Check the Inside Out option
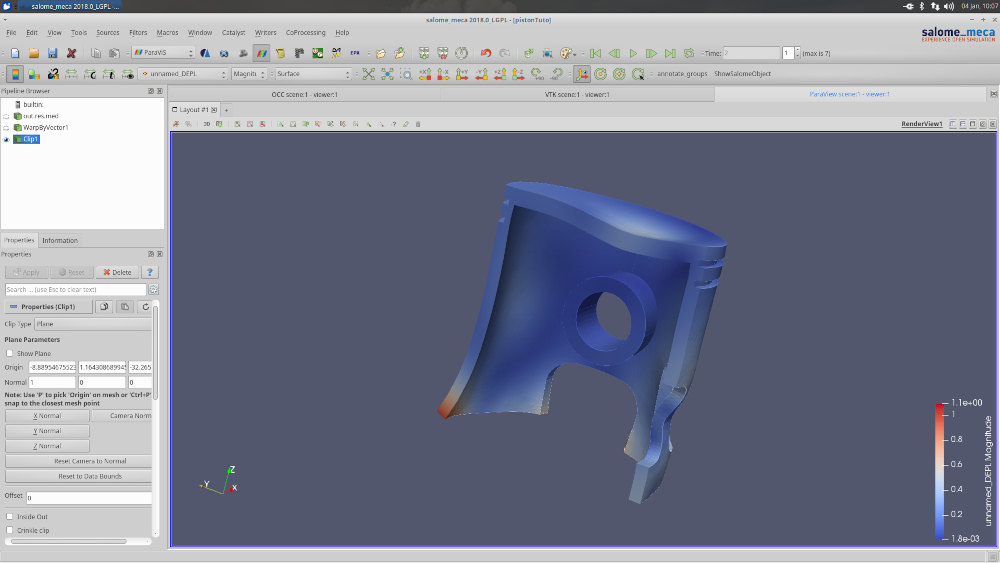 coord(10,516)
